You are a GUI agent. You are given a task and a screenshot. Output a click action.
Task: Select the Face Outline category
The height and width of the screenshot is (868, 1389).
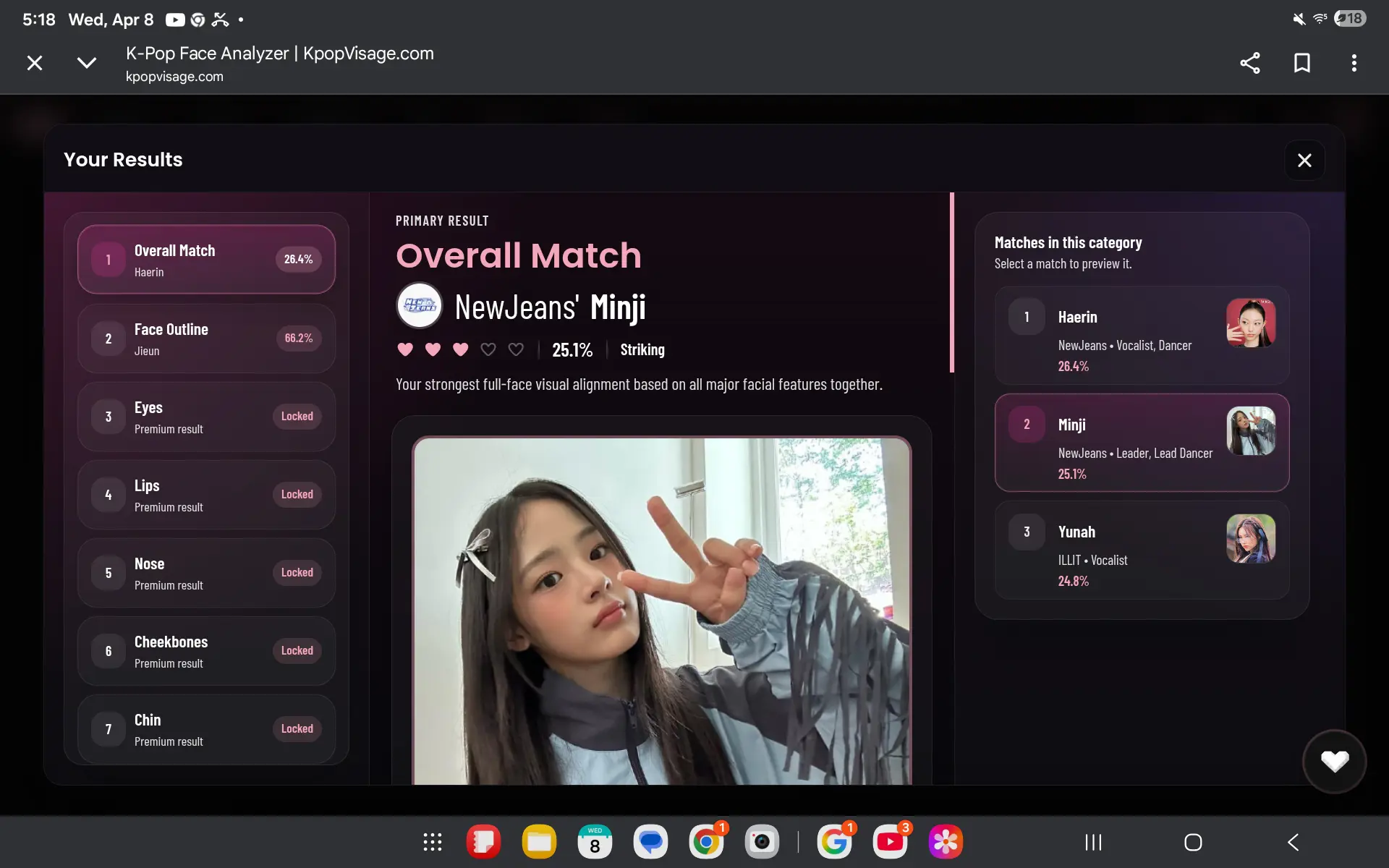206,339
